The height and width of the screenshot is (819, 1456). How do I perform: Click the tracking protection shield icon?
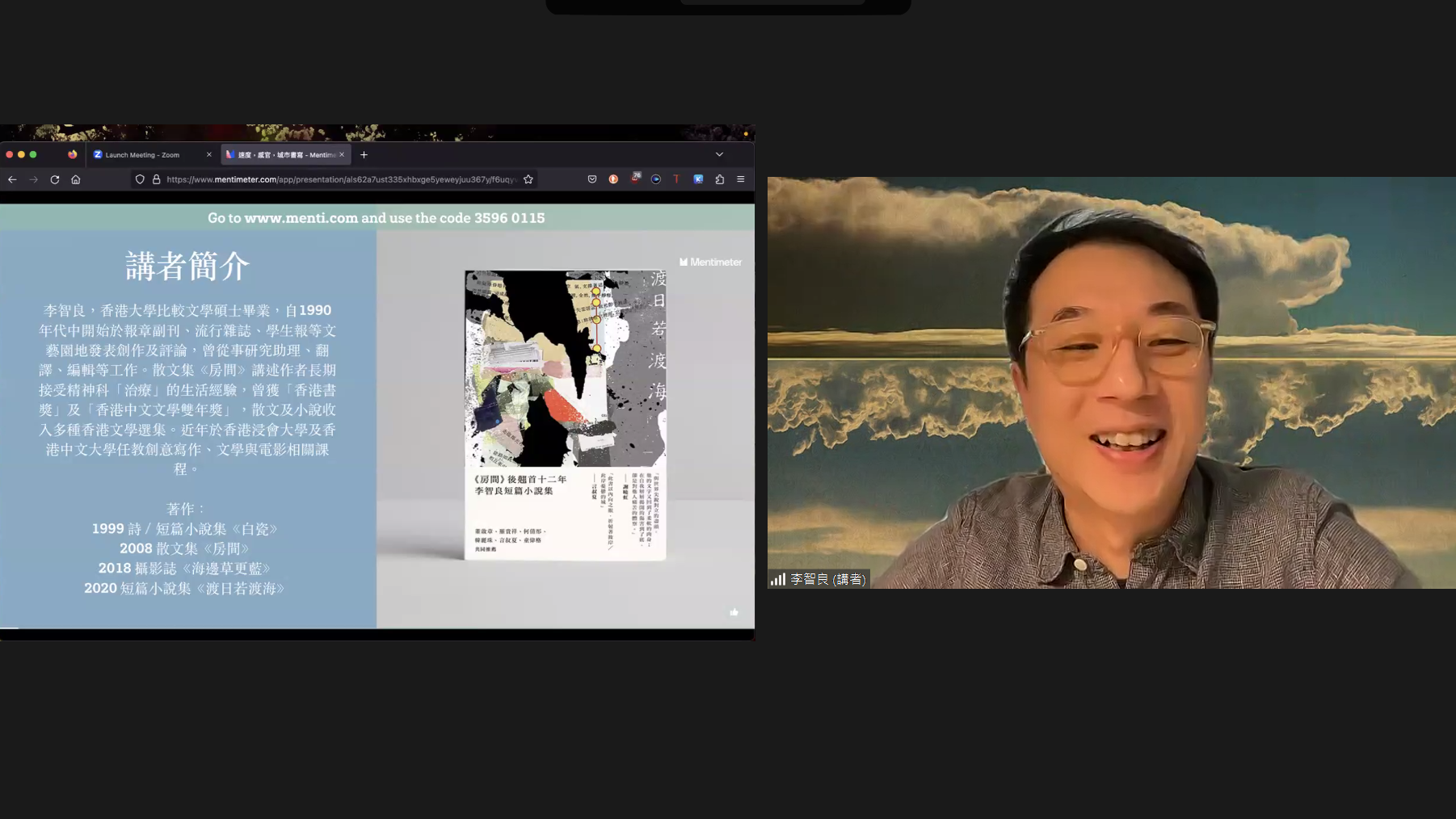[140, 179]
